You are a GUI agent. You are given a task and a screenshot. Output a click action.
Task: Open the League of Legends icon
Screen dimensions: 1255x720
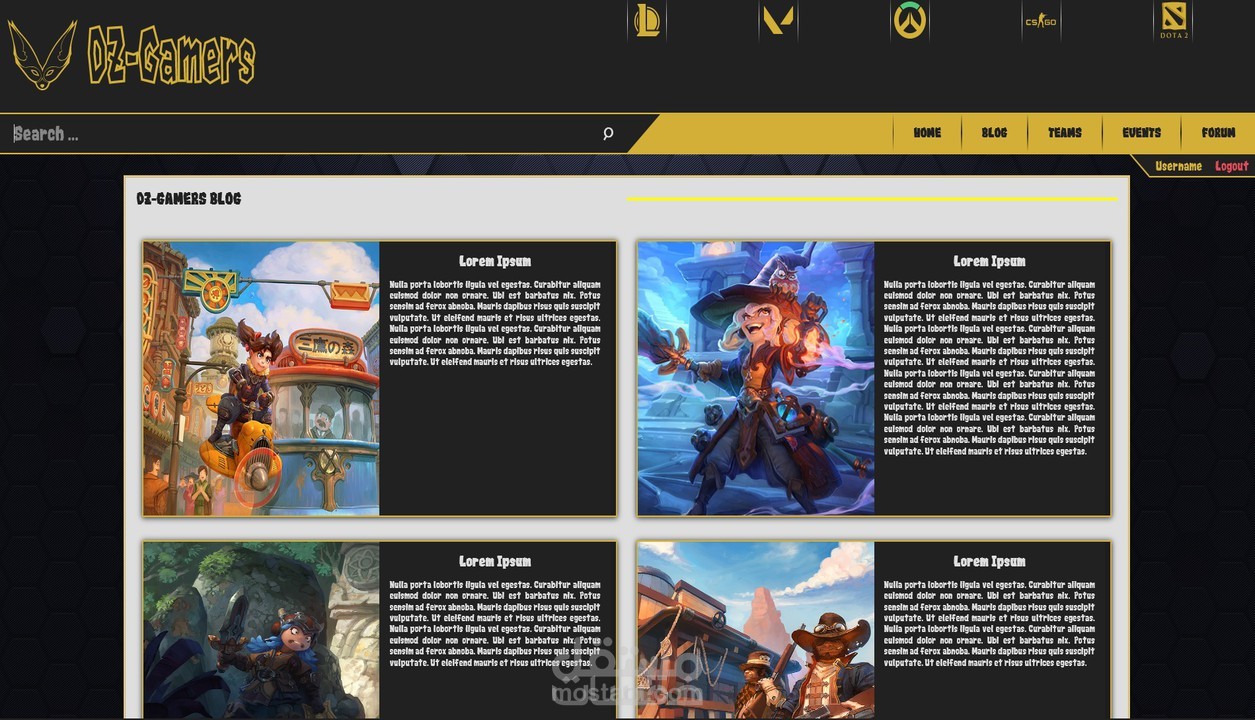[x=647, y=21]
